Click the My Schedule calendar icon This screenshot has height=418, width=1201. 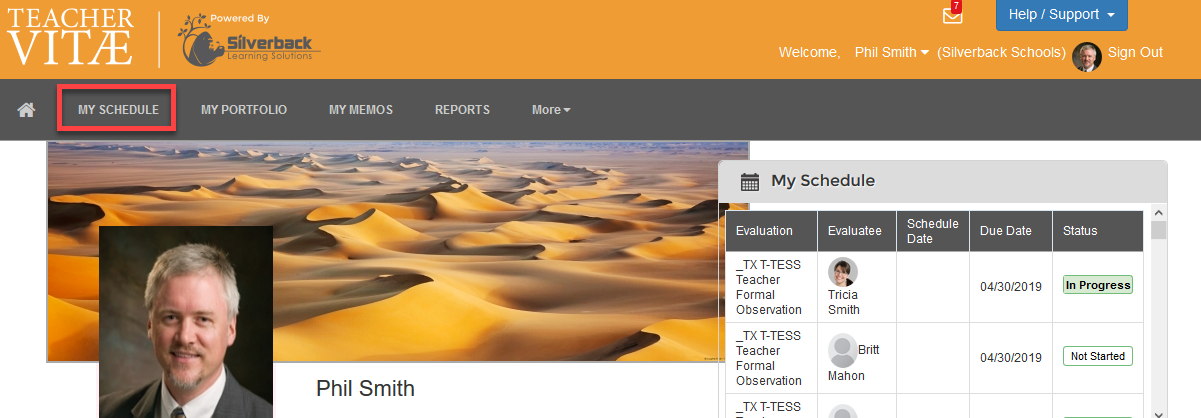(x=749, y=182)
